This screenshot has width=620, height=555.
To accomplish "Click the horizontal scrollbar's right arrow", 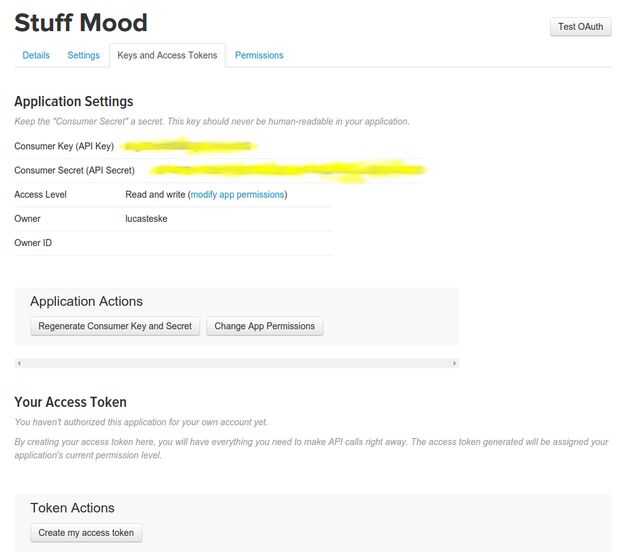I will pyautogui.click(x=454, y=363).
